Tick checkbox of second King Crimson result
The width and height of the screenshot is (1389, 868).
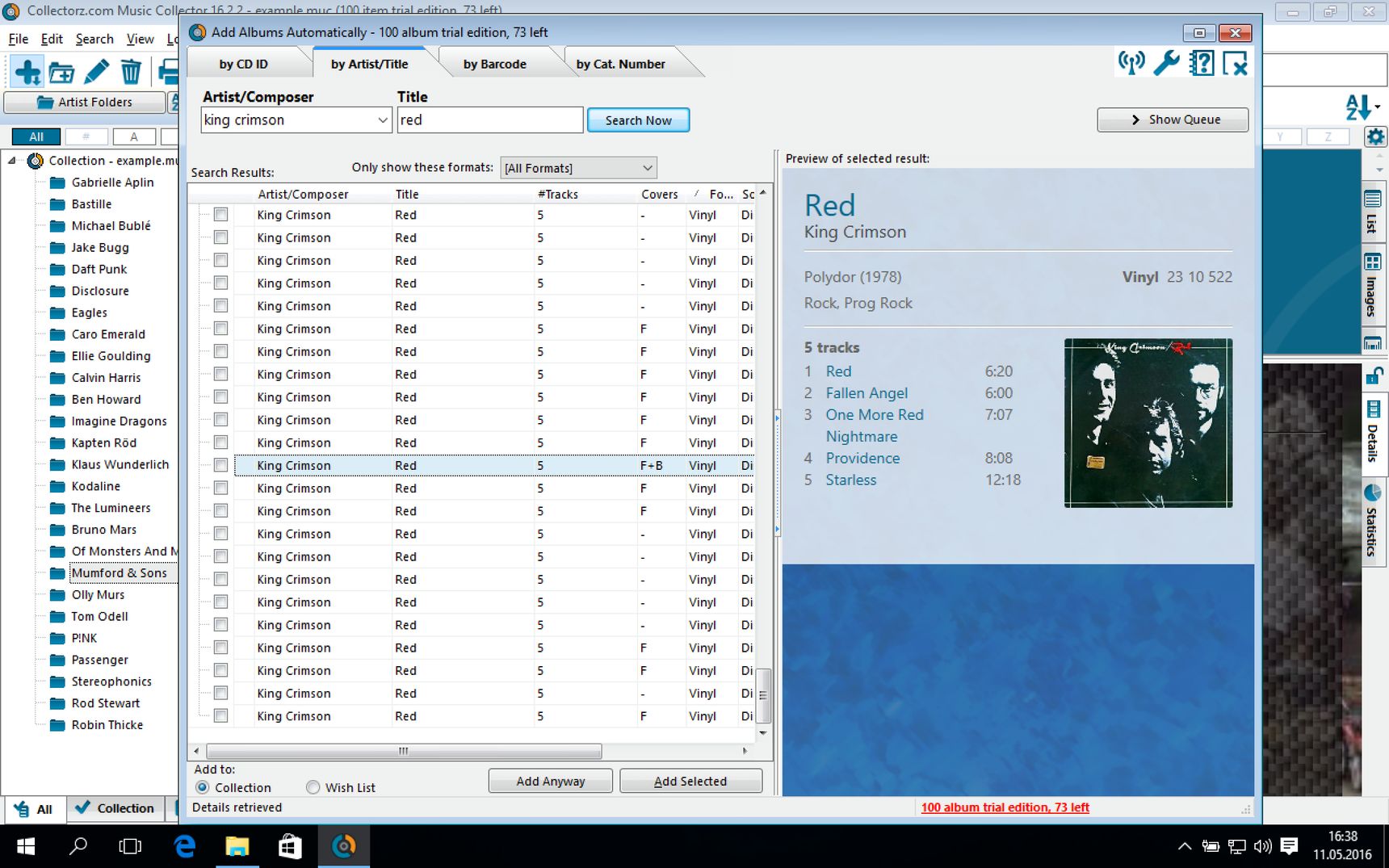pos(220,237)
